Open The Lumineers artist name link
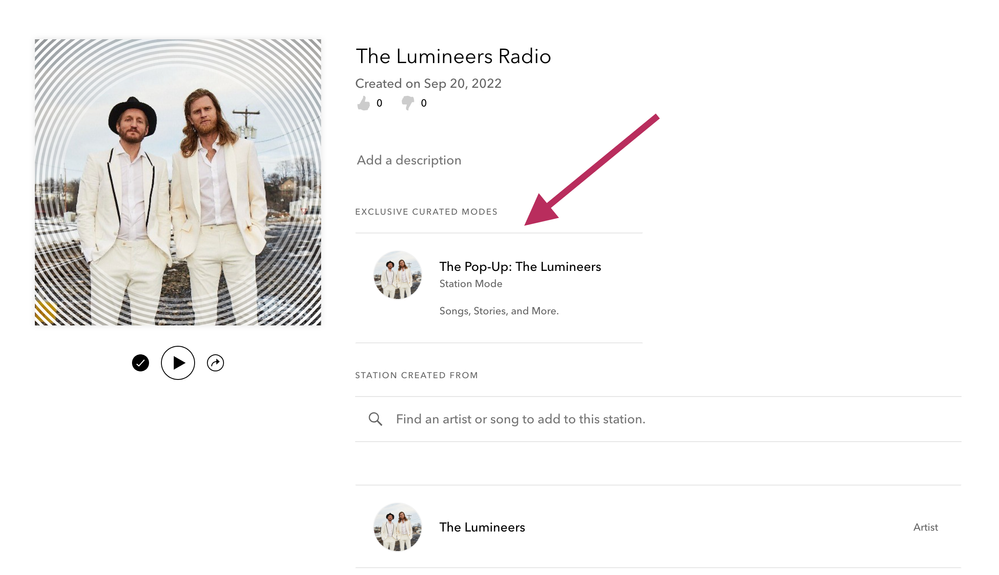Screen dimensions: 999x575 [x=482, y=527]
